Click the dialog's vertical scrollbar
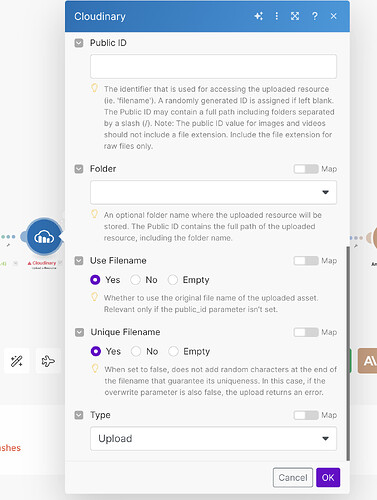 (x=348, y=353)
